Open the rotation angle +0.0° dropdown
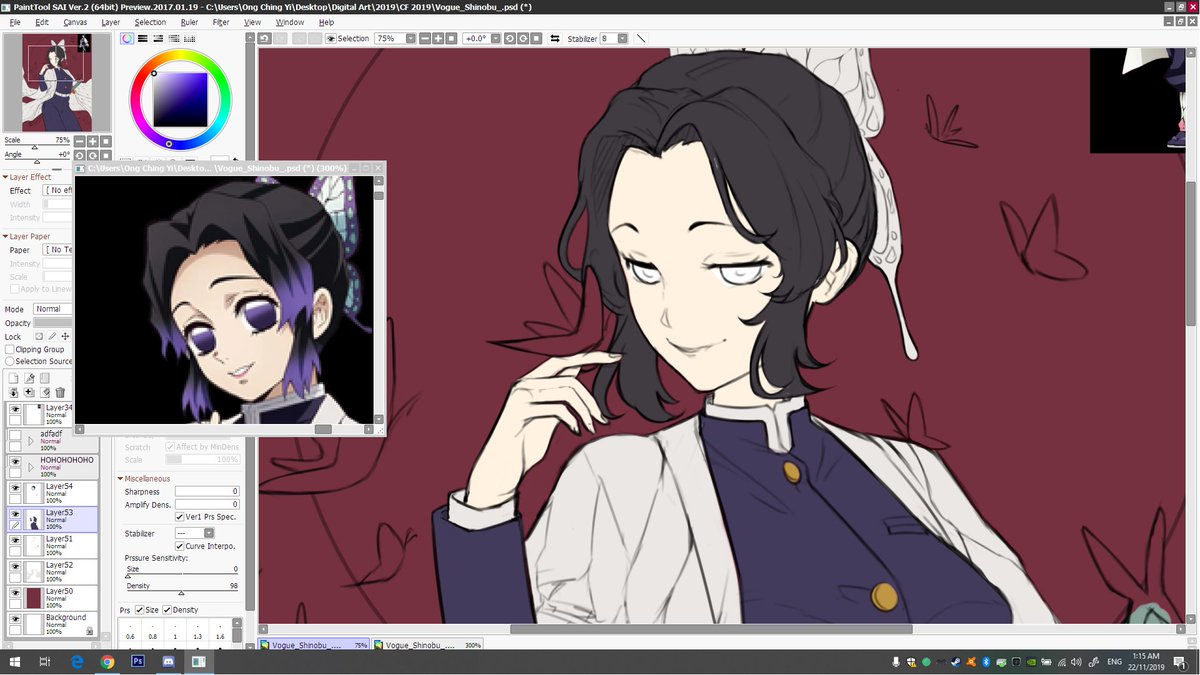Screen dimensions: 1200x675 (x=495, y=38)
